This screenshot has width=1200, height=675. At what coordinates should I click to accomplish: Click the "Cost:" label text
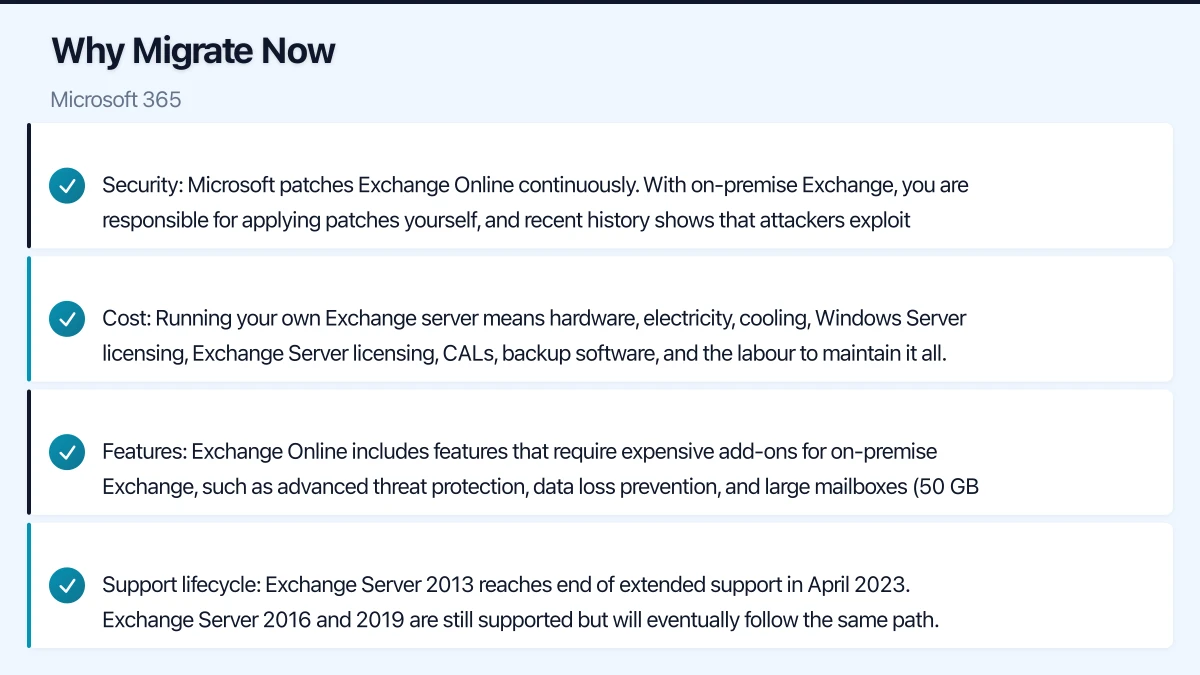126,319
